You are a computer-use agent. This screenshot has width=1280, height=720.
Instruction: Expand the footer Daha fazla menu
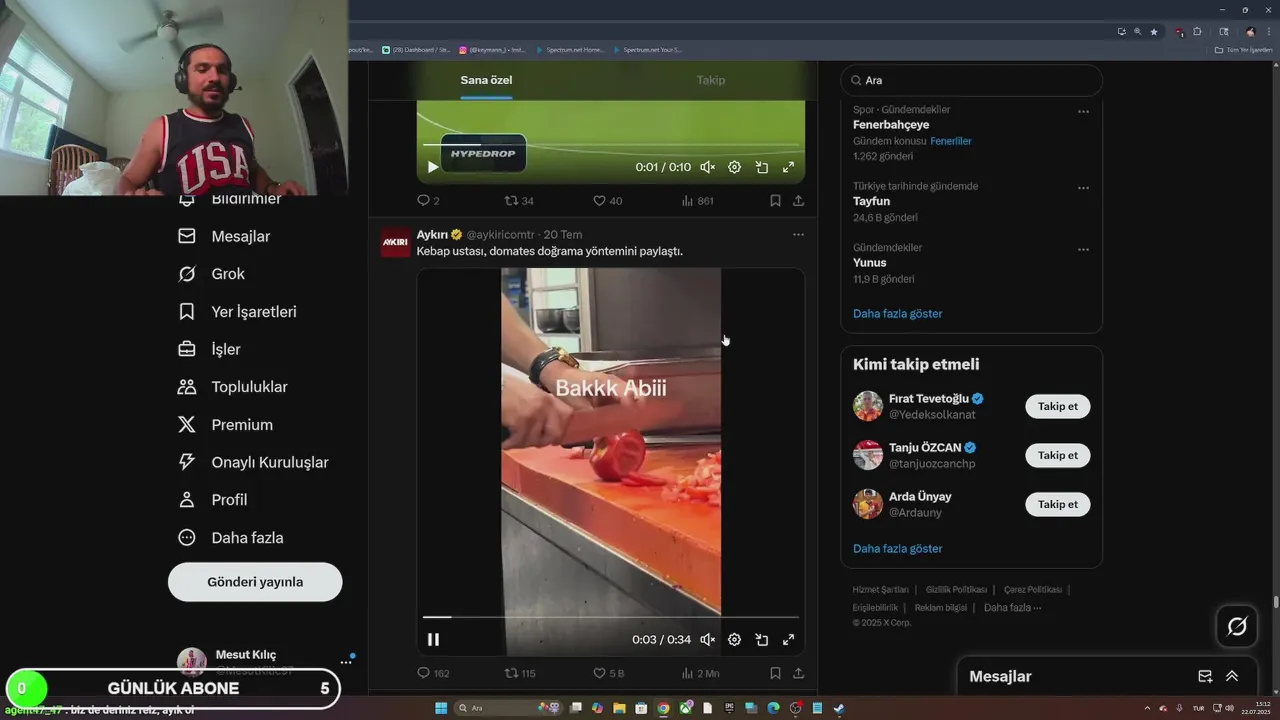1012,608
